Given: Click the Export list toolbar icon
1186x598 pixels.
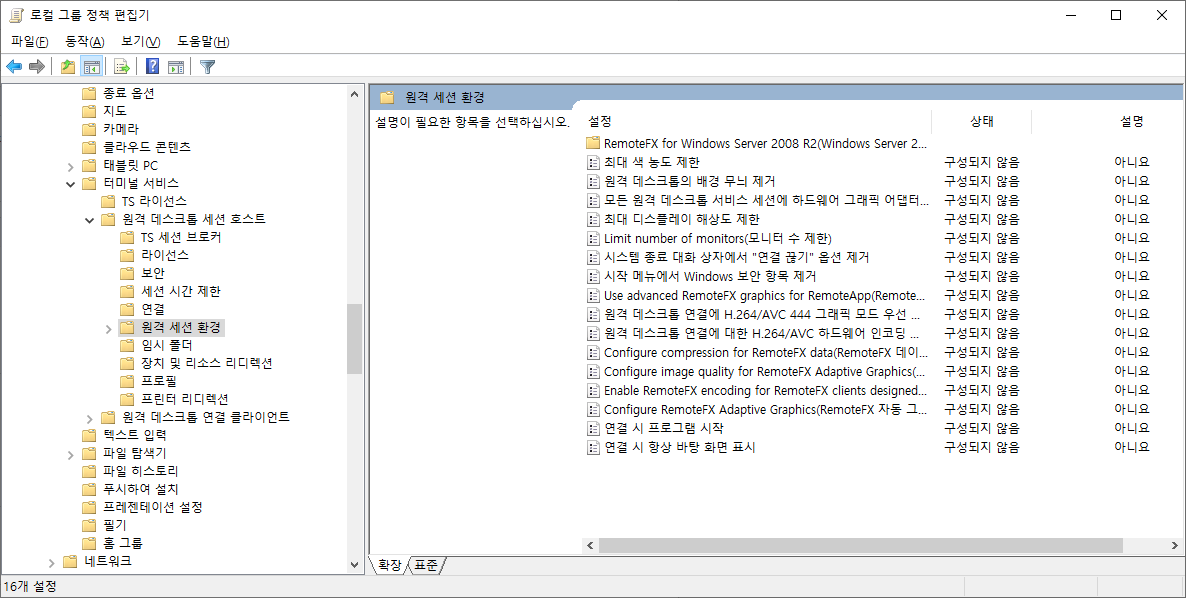Looking at the screenshot, I should pos(122,67).
